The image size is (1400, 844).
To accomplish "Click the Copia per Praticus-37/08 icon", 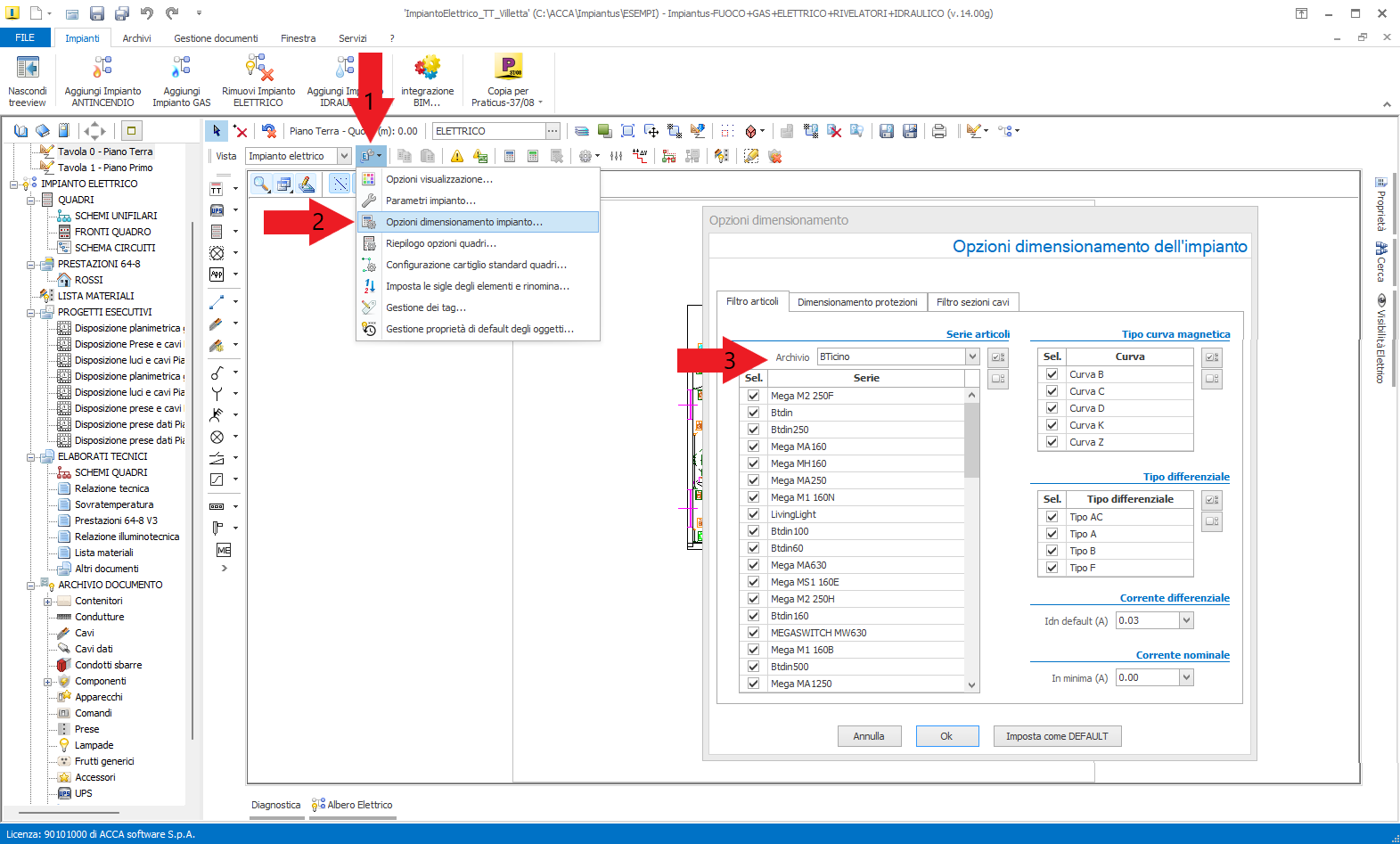I will (x=508, y=68).
